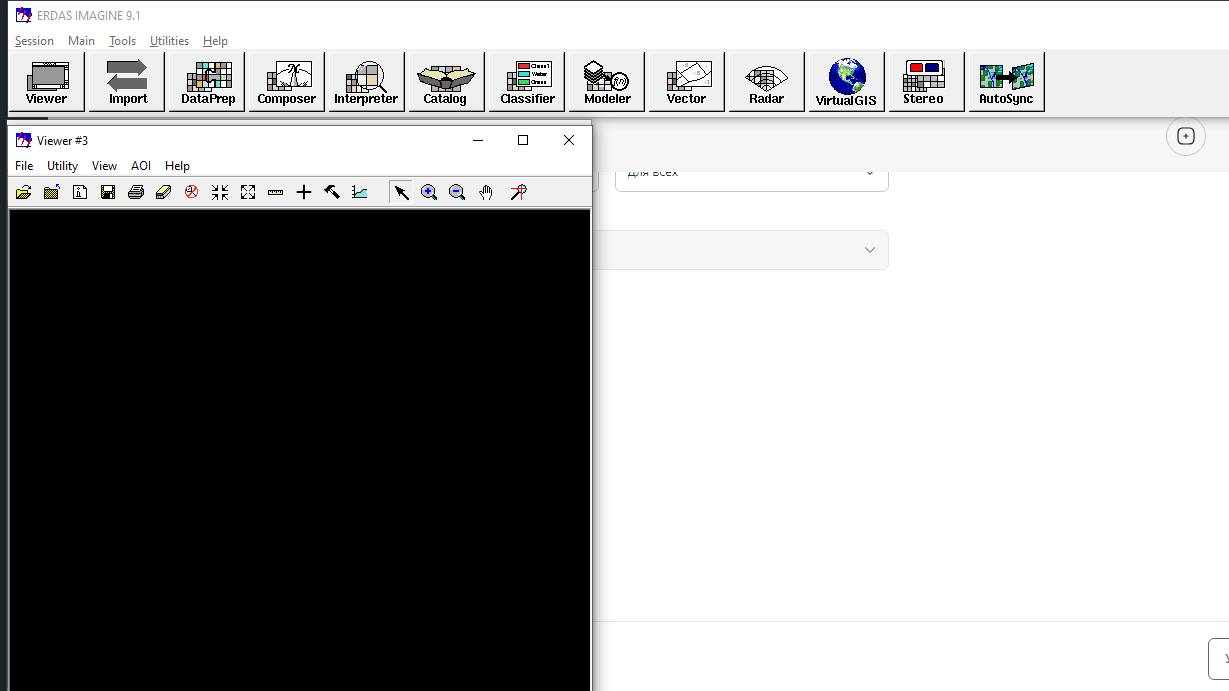Screen dimensions: 1229x691
Task: Select the ruler measure tool
Action: (276, 192)
